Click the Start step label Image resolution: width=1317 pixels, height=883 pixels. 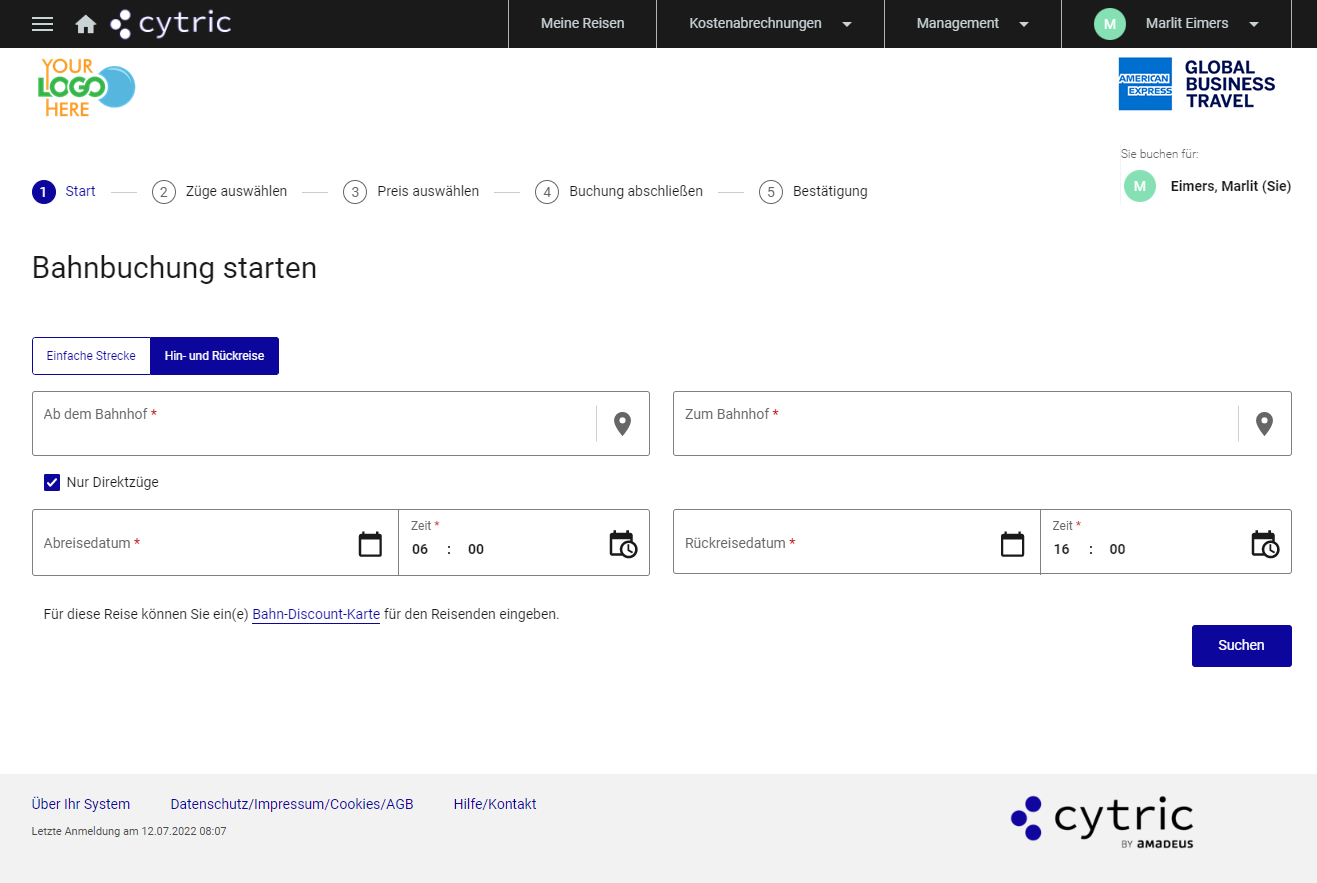point(81,191)
